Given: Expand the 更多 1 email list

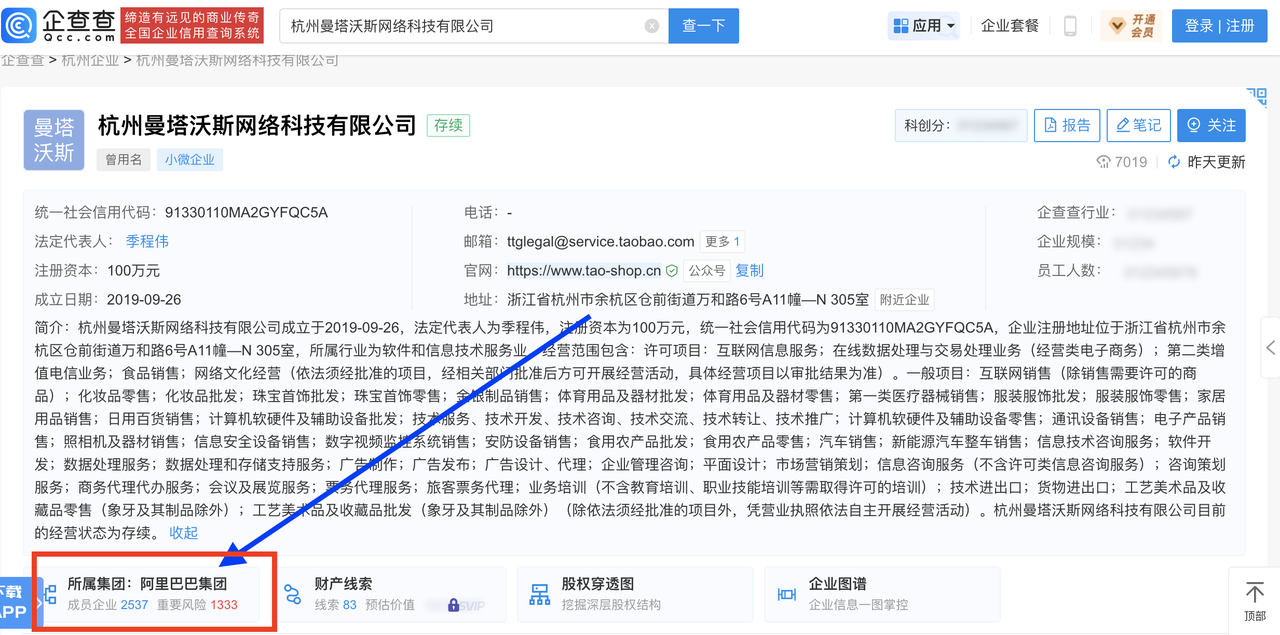Looking at the screenshot, I should click(722, 241).
